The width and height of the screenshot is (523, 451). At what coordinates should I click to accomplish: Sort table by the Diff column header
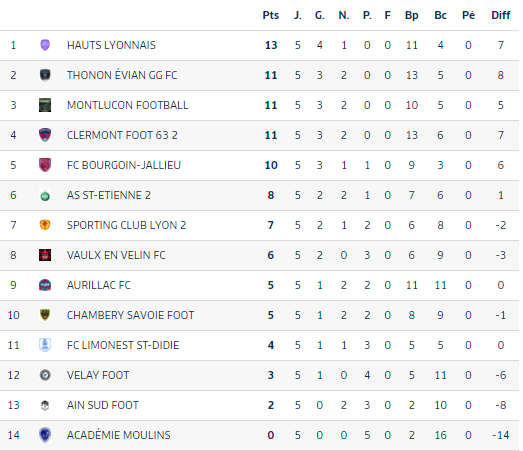501,15
